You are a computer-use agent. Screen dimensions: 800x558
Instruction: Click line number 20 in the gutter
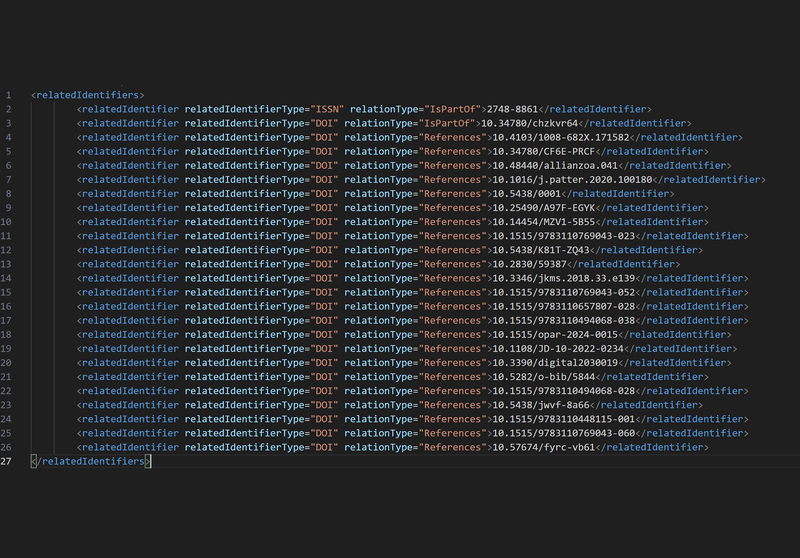coord(6,363)
